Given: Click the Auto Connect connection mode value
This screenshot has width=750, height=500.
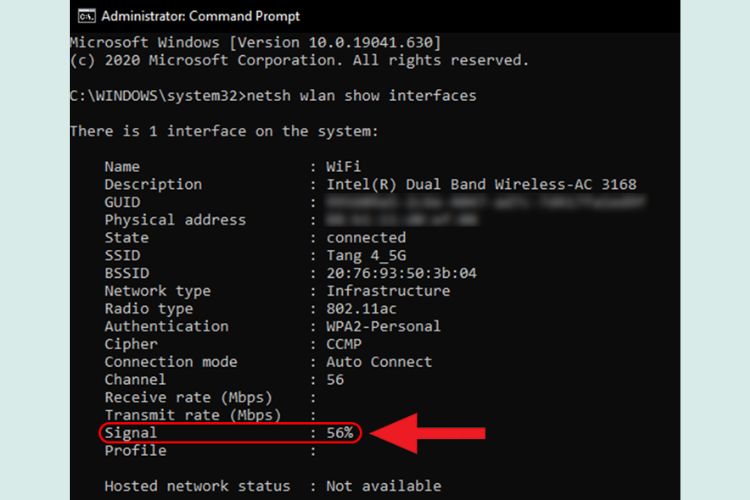Looking at the screenshot, I should (x=379, y=362).
